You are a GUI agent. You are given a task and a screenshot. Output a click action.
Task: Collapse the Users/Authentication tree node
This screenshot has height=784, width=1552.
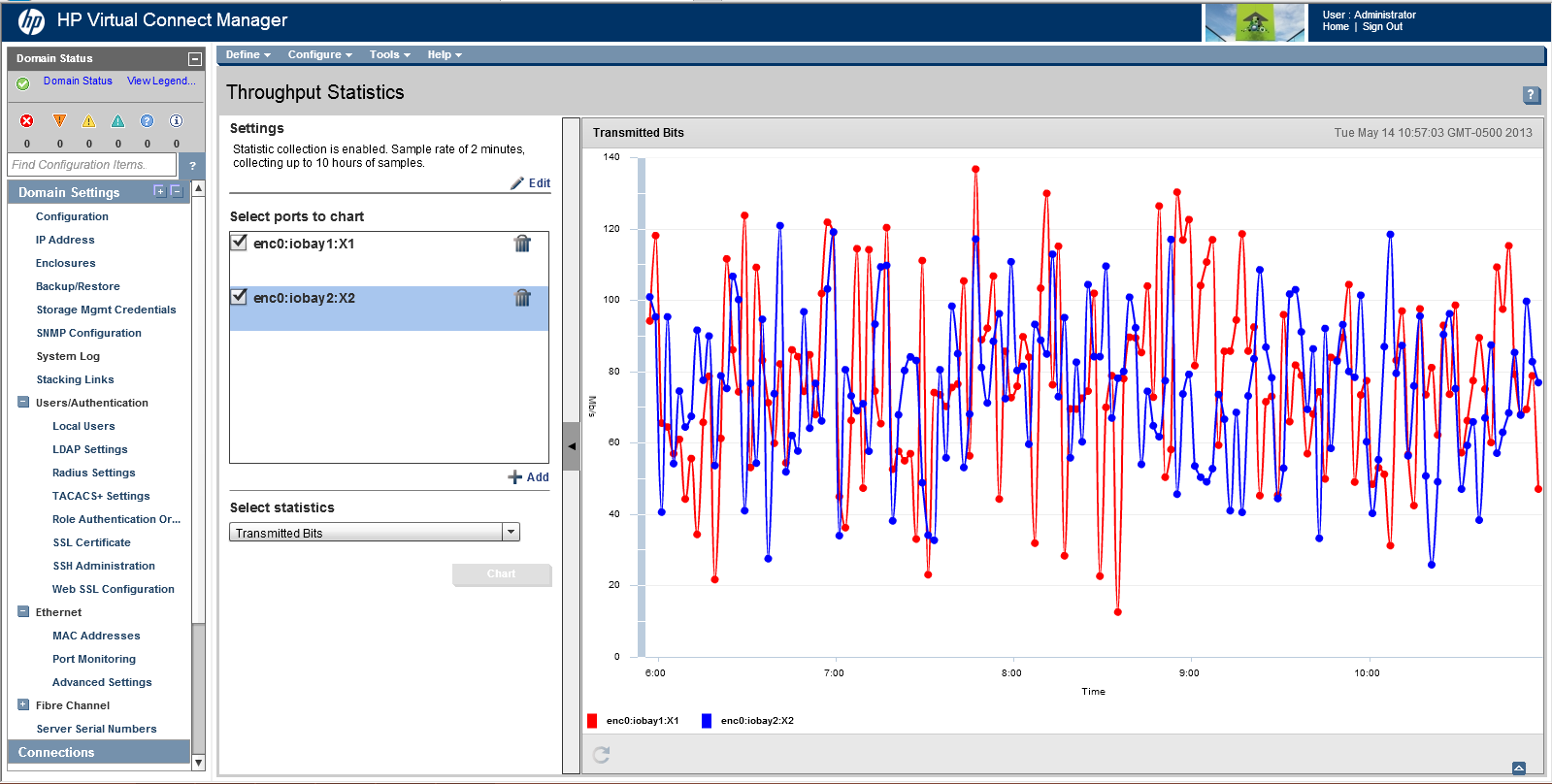pyautogui.click(x=23, y=403)
